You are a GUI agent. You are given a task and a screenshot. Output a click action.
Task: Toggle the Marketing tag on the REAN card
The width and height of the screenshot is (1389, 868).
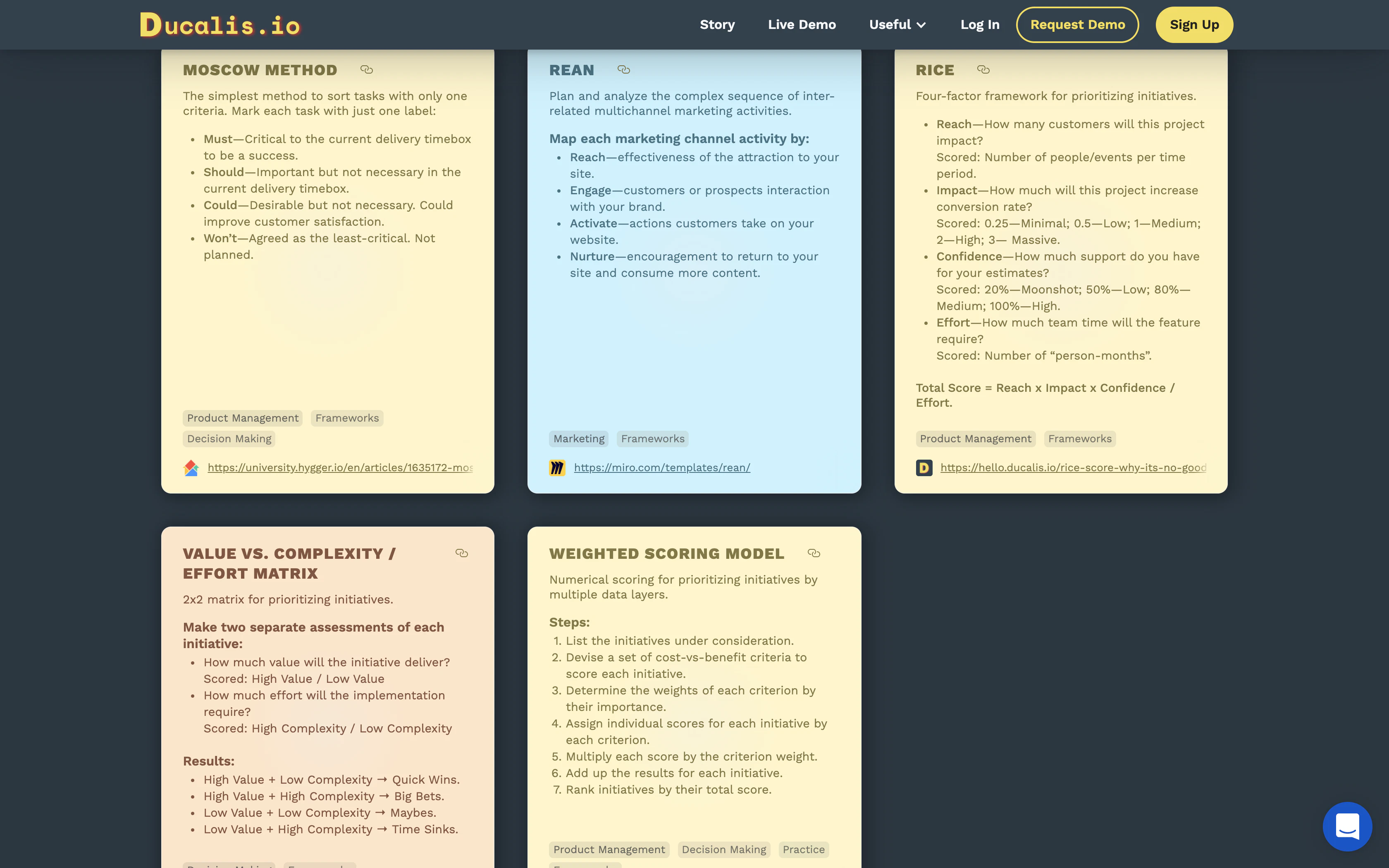[578, 438]
